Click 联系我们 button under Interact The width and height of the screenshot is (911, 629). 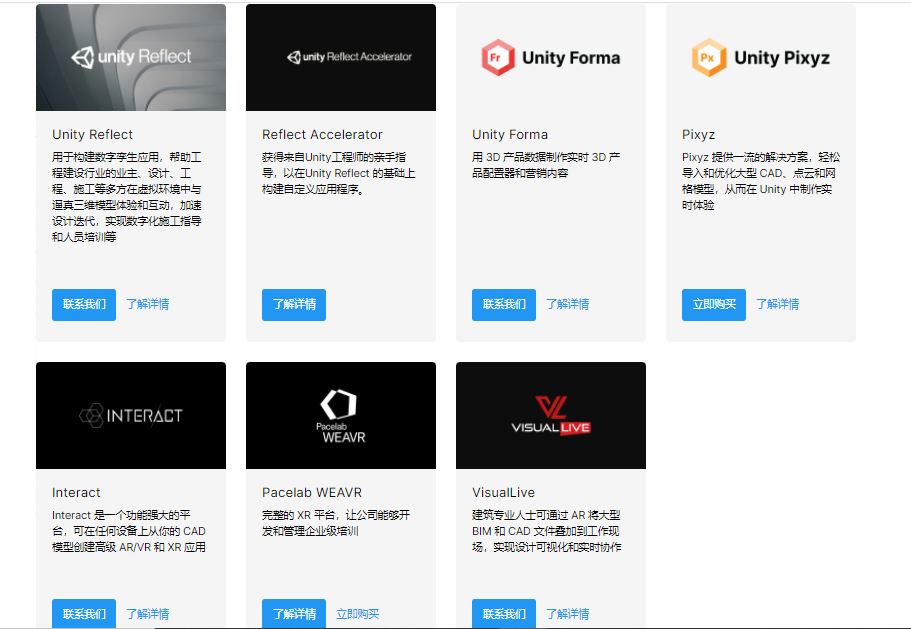click(84, 613)
